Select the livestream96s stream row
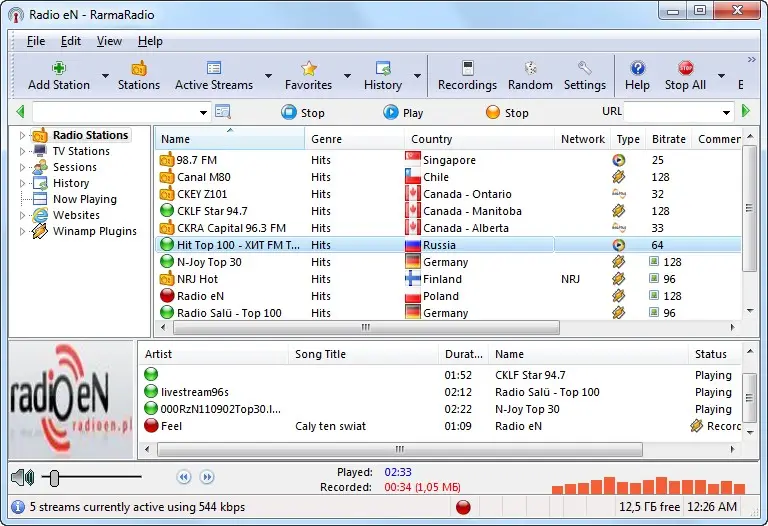Viewport: 768px width, 526px height. click(x=441, y=392)
